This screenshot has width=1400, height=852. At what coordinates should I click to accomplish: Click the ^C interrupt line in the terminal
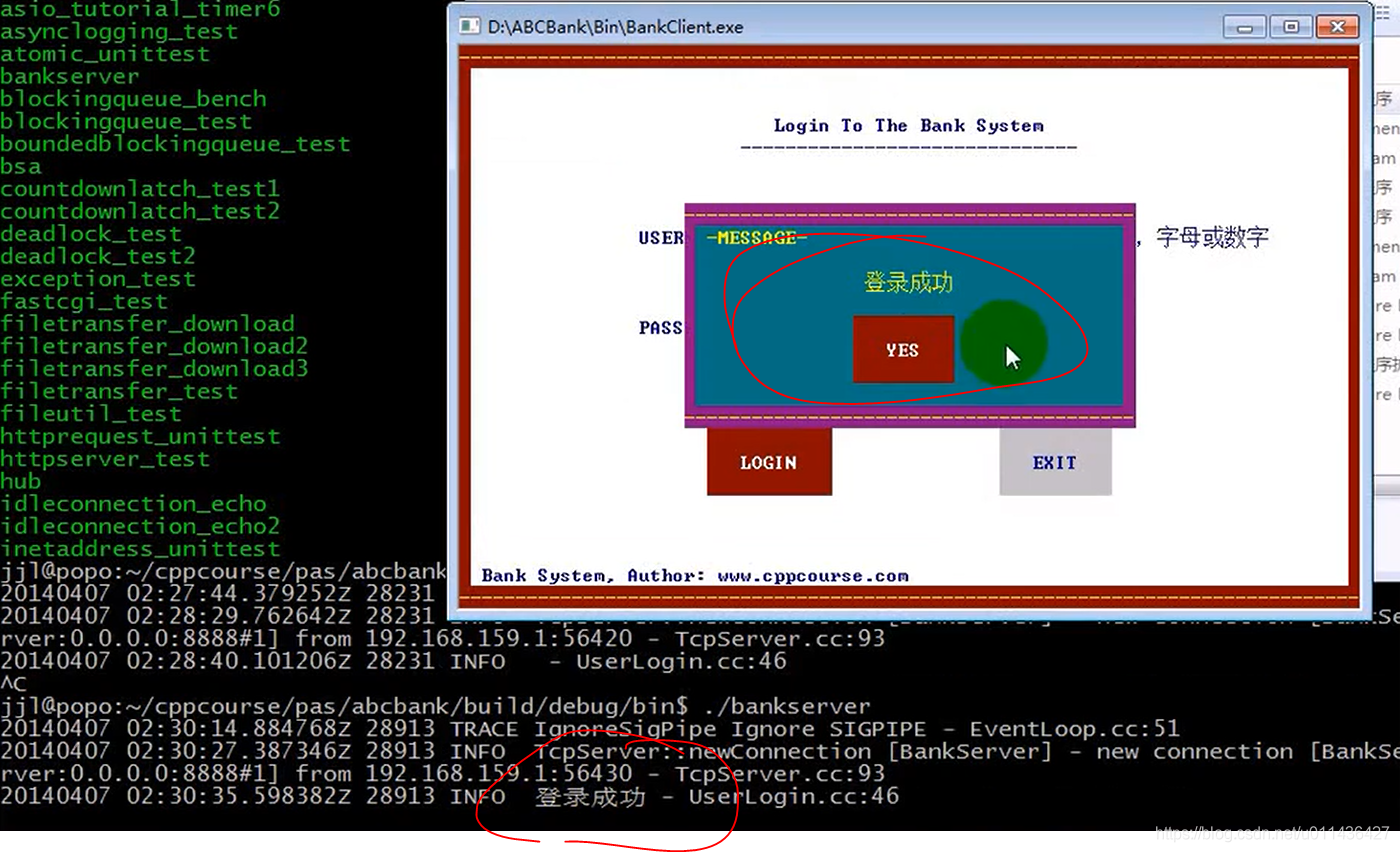(14, 684)
